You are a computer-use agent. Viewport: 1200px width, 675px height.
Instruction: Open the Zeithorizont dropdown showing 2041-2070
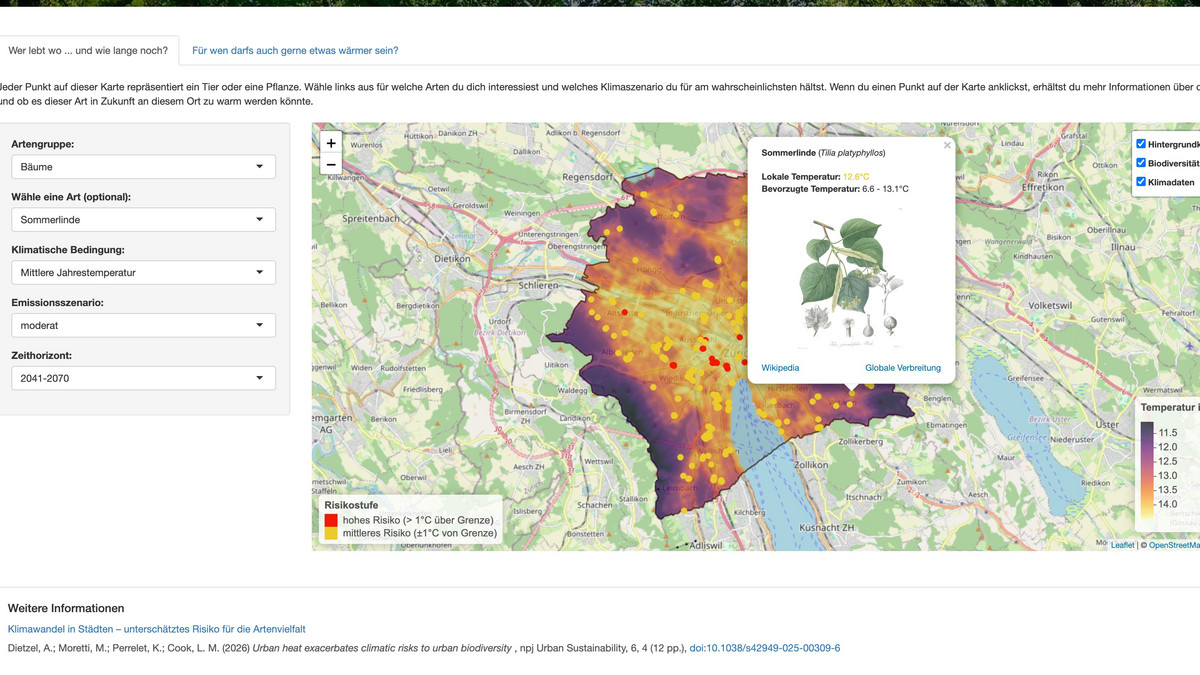(144, 378)
